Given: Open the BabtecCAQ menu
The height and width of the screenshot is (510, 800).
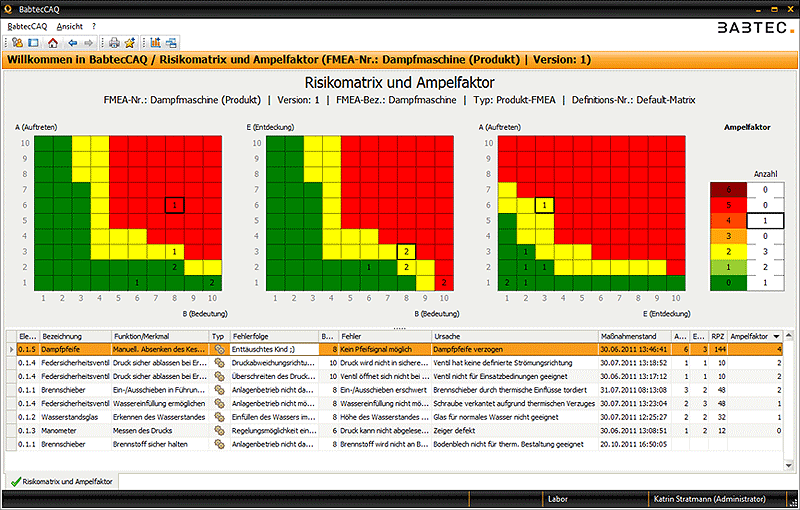Looking at the screenshot, I should tap(27, 26).
